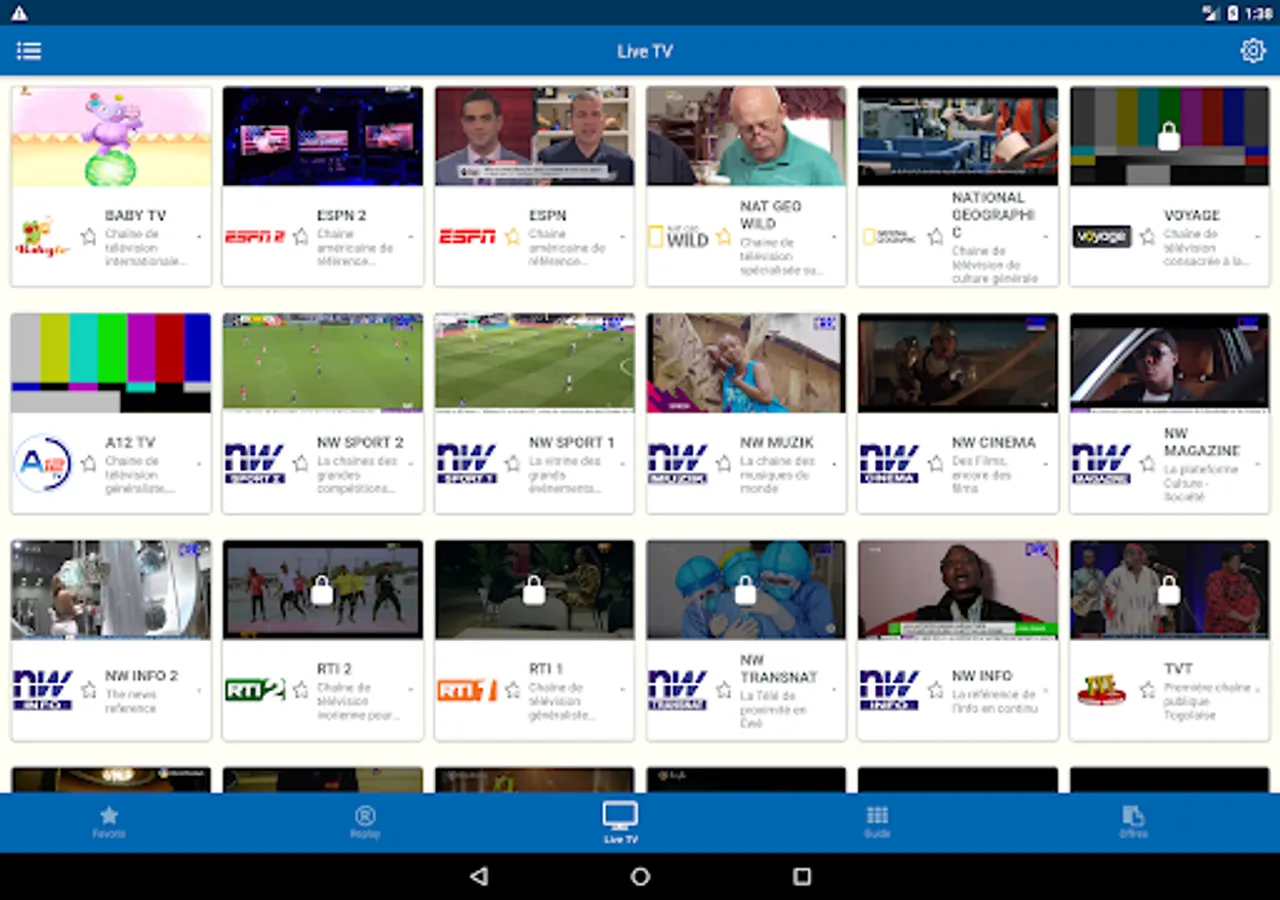Click the TVT channel logo
The width and height of the screenshot is (1280, 900).
1102,690
